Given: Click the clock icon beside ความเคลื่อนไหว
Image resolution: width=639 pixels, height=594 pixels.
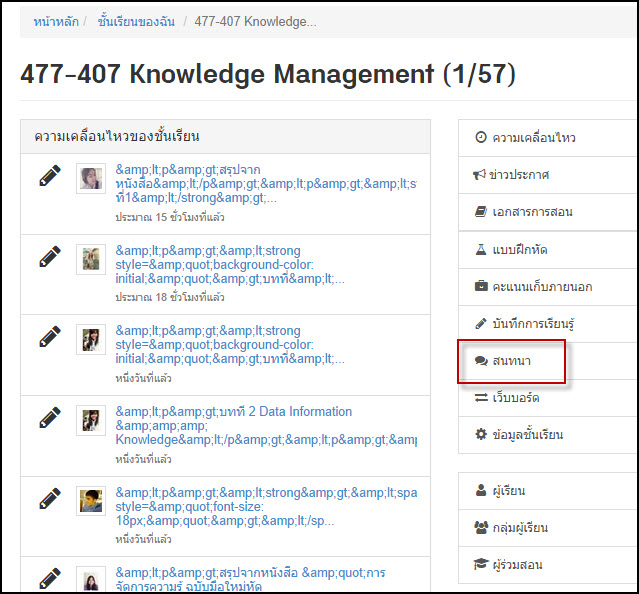Looking at the screenshot, I should (x=481, y=137).
